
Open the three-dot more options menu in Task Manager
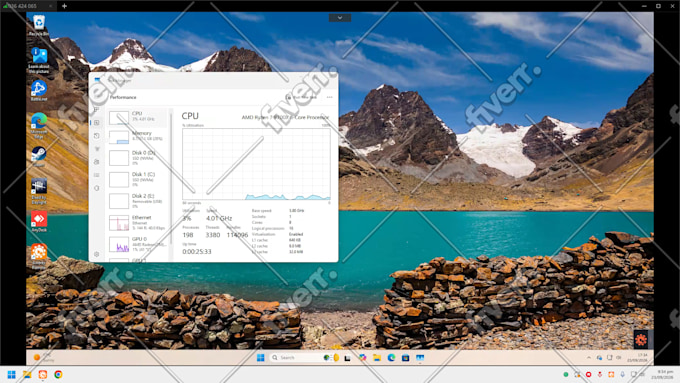click(x=330, y=98)
